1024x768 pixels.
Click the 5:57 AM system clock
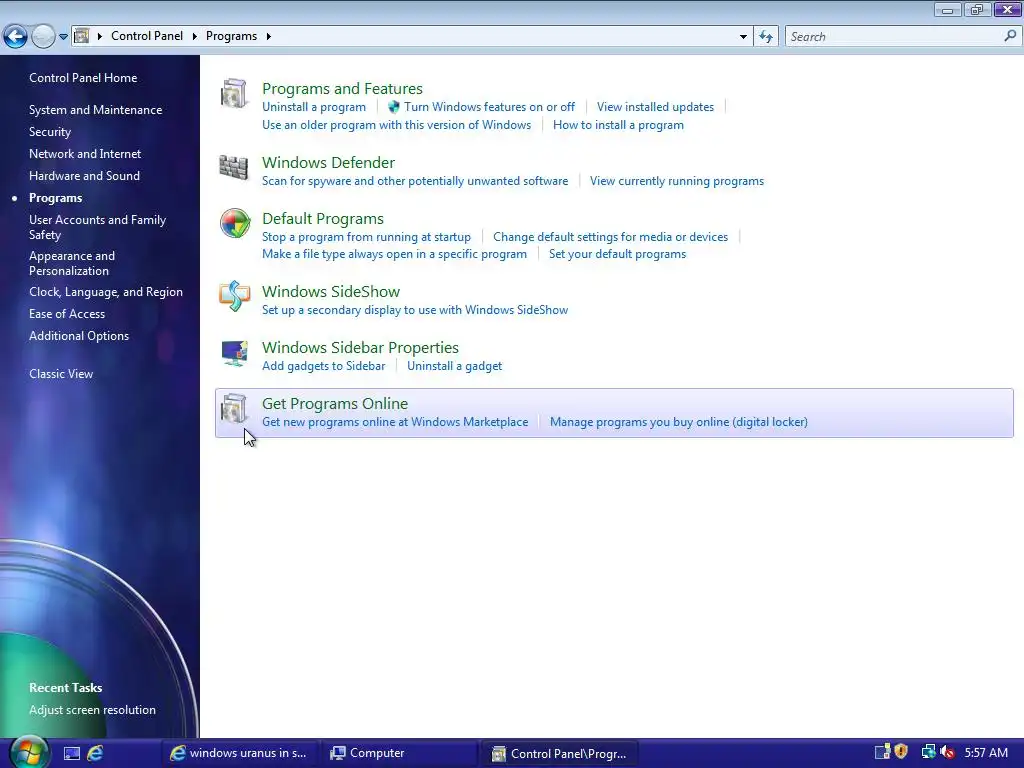click(x=985, y=753)
